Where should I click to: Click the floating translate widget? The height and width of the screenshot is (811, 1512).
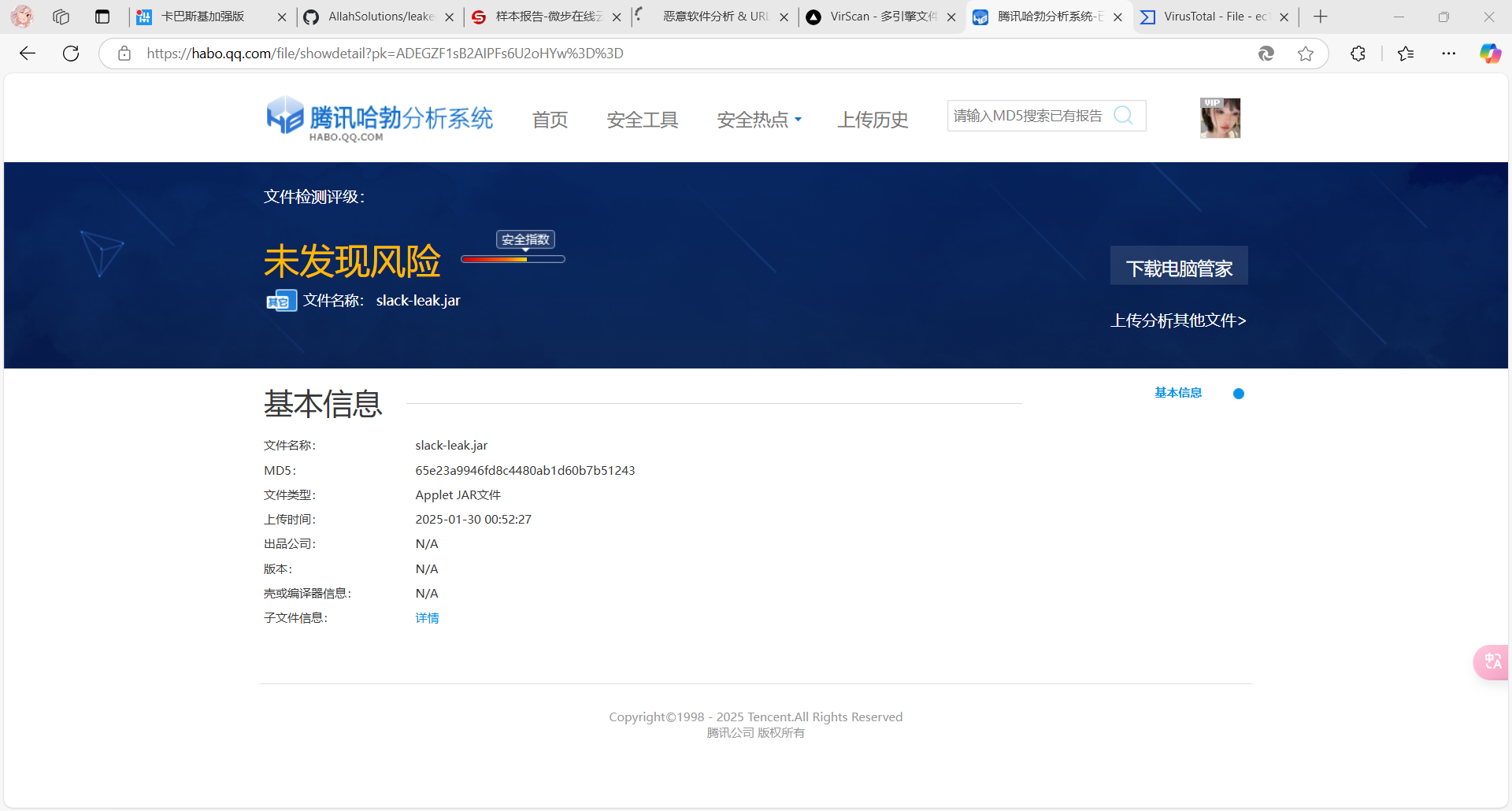tap(1492, 661)
